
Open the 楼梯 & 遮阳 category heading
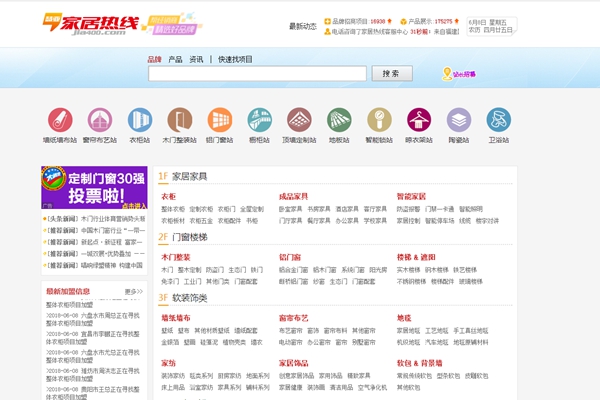point(416,257)
